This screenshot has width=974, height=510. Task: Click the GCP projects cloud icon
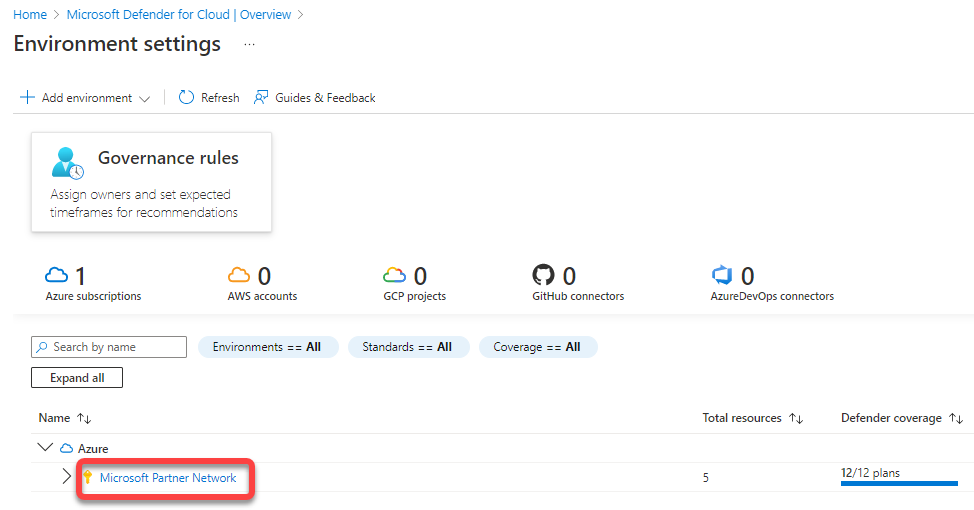[394, 275]
